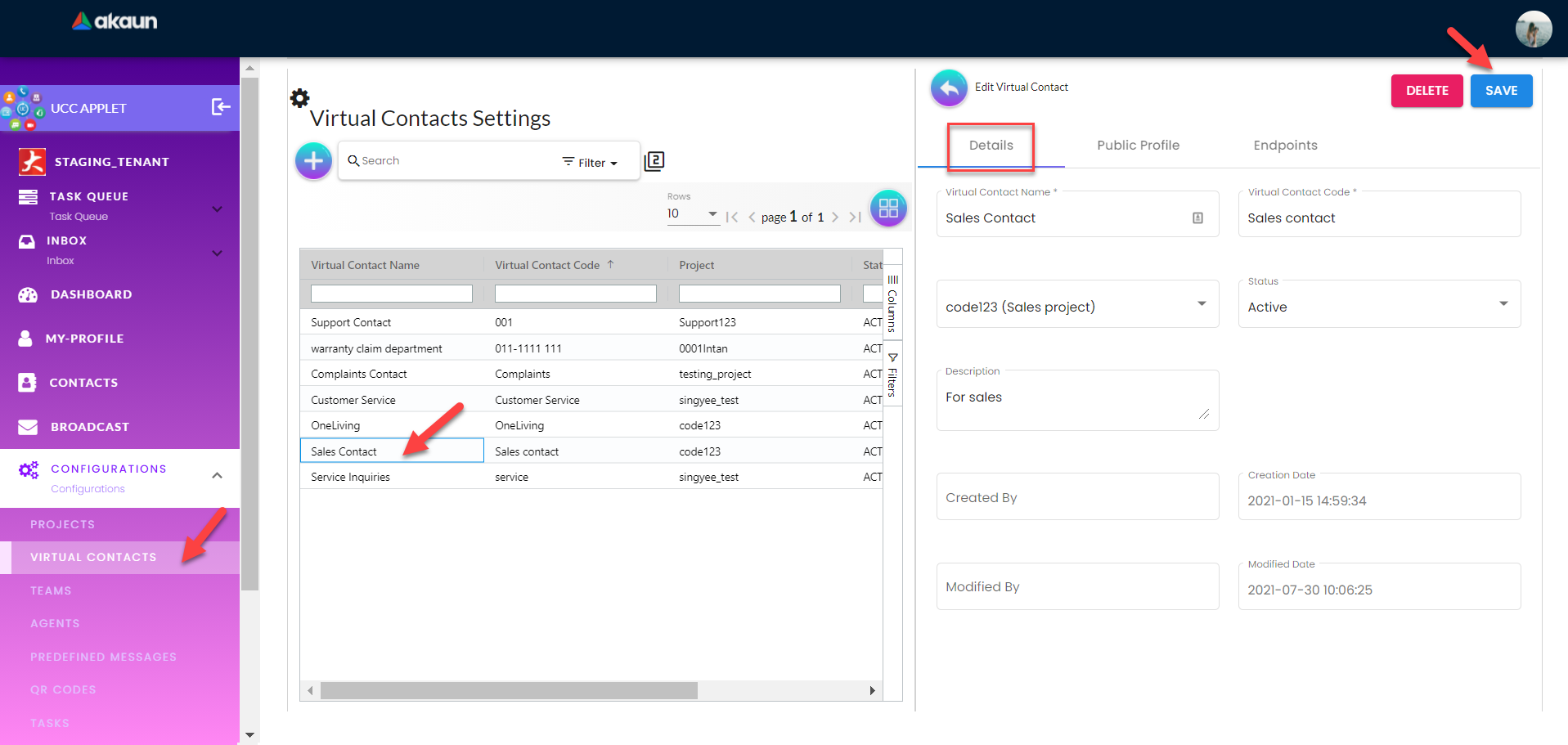The height and width of the screenshot is (745, 1568).
Task: Click the SAVE button
Action: tap(1501, 91)
